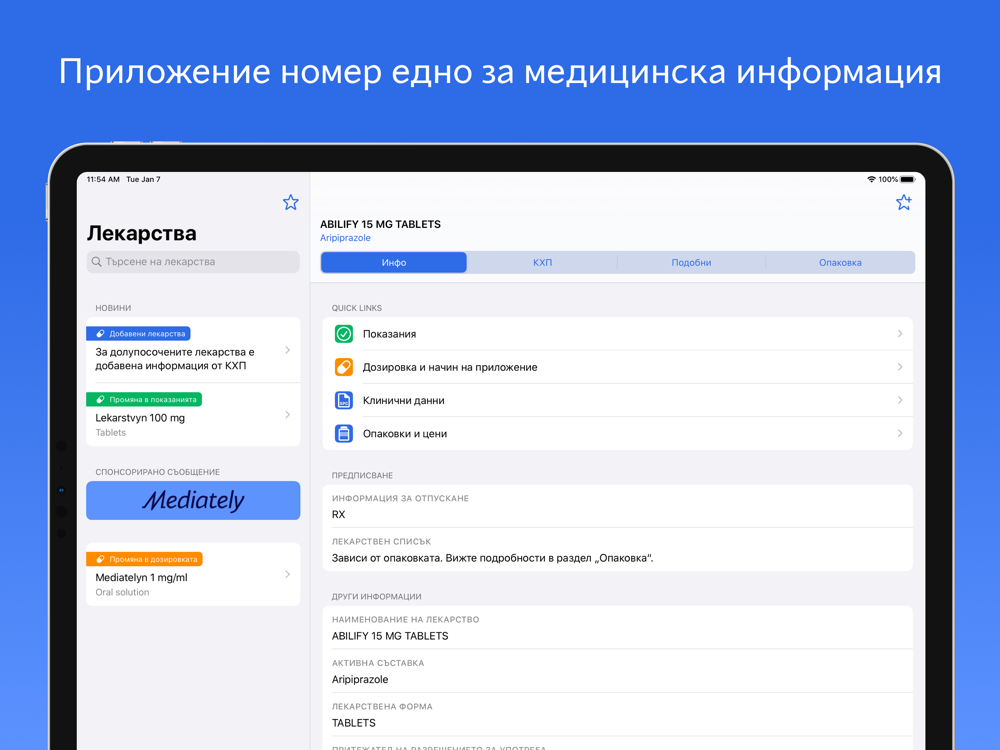Click the TABLETS value under Лекарствена форма
Image resolution: width=1000 pixels, height=750 pixels.
pos(353,723)
